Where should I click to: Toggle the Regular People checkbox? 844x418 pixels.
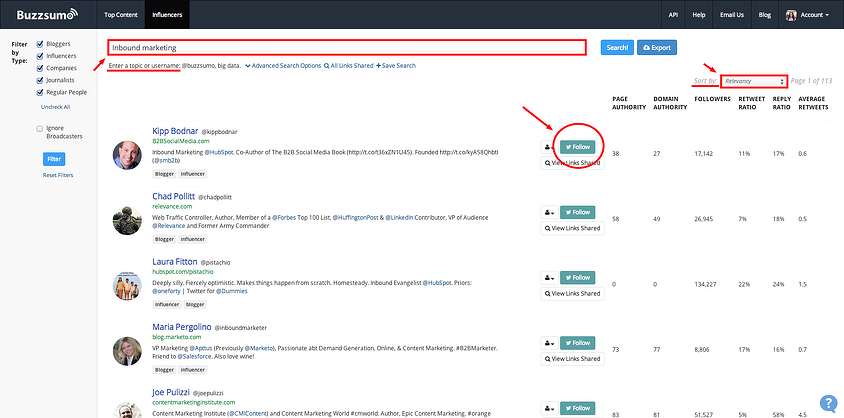[39, 93]
